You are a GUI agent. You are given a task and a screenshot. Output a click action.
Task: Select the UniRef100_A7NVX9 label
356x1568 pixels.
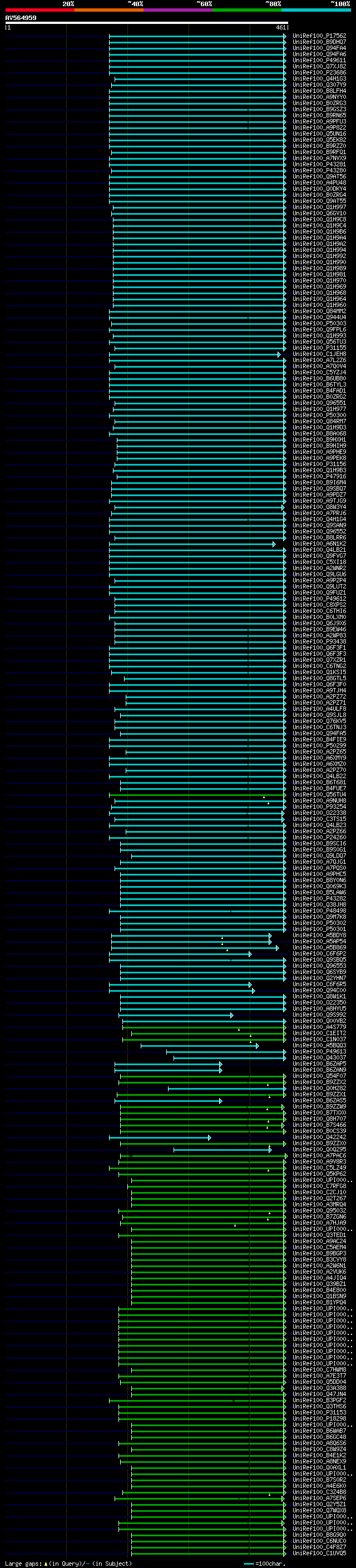pyautogui.click(x=319, y=159)
